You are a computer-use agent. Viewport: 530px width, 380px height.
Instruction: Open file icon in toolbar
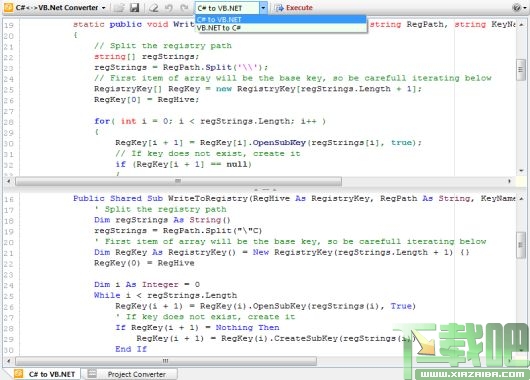coord(119,7)
